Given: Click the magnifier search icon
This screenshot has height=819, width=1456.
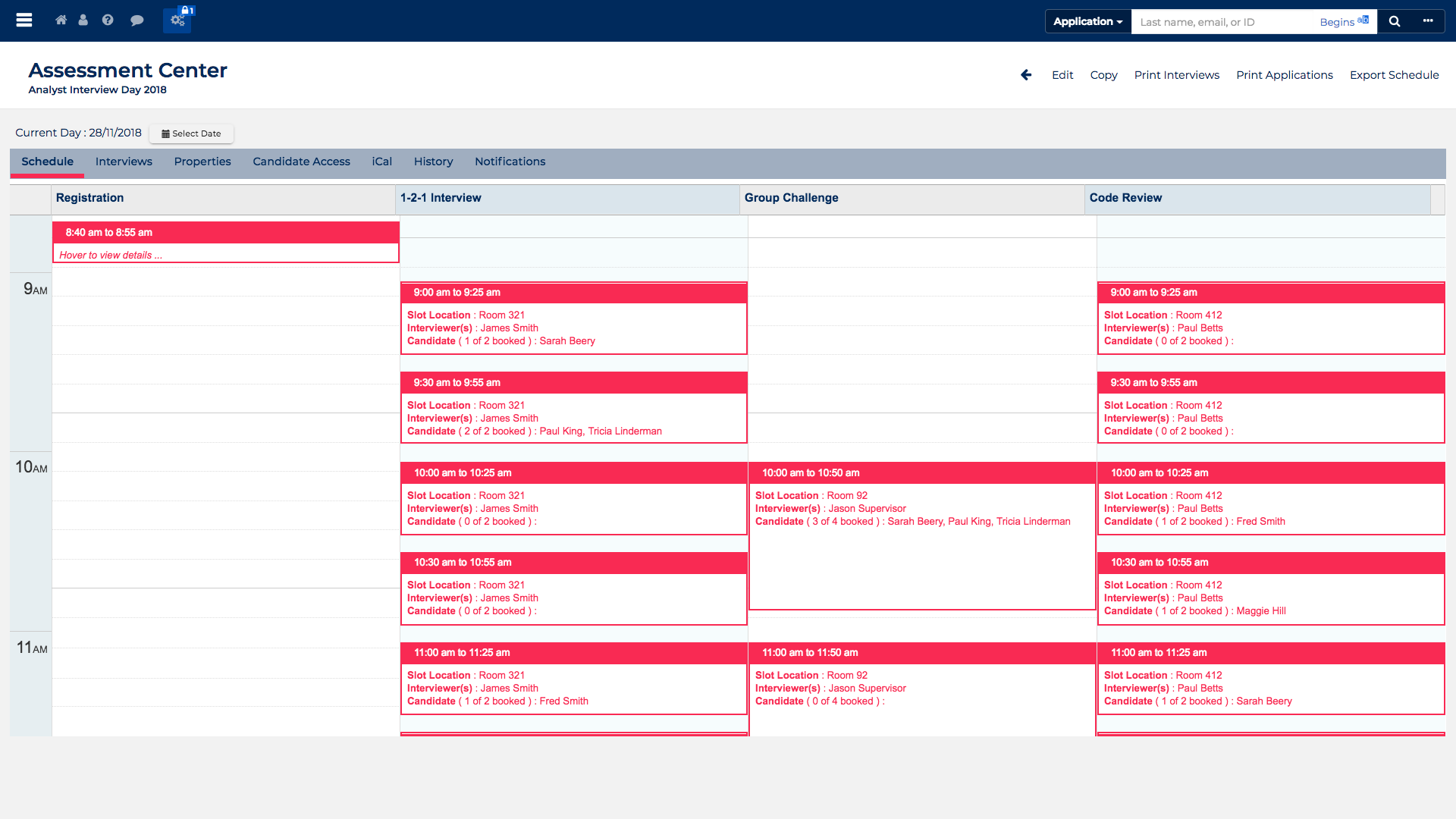Looking at the screenshot, I should (1394, 21).
